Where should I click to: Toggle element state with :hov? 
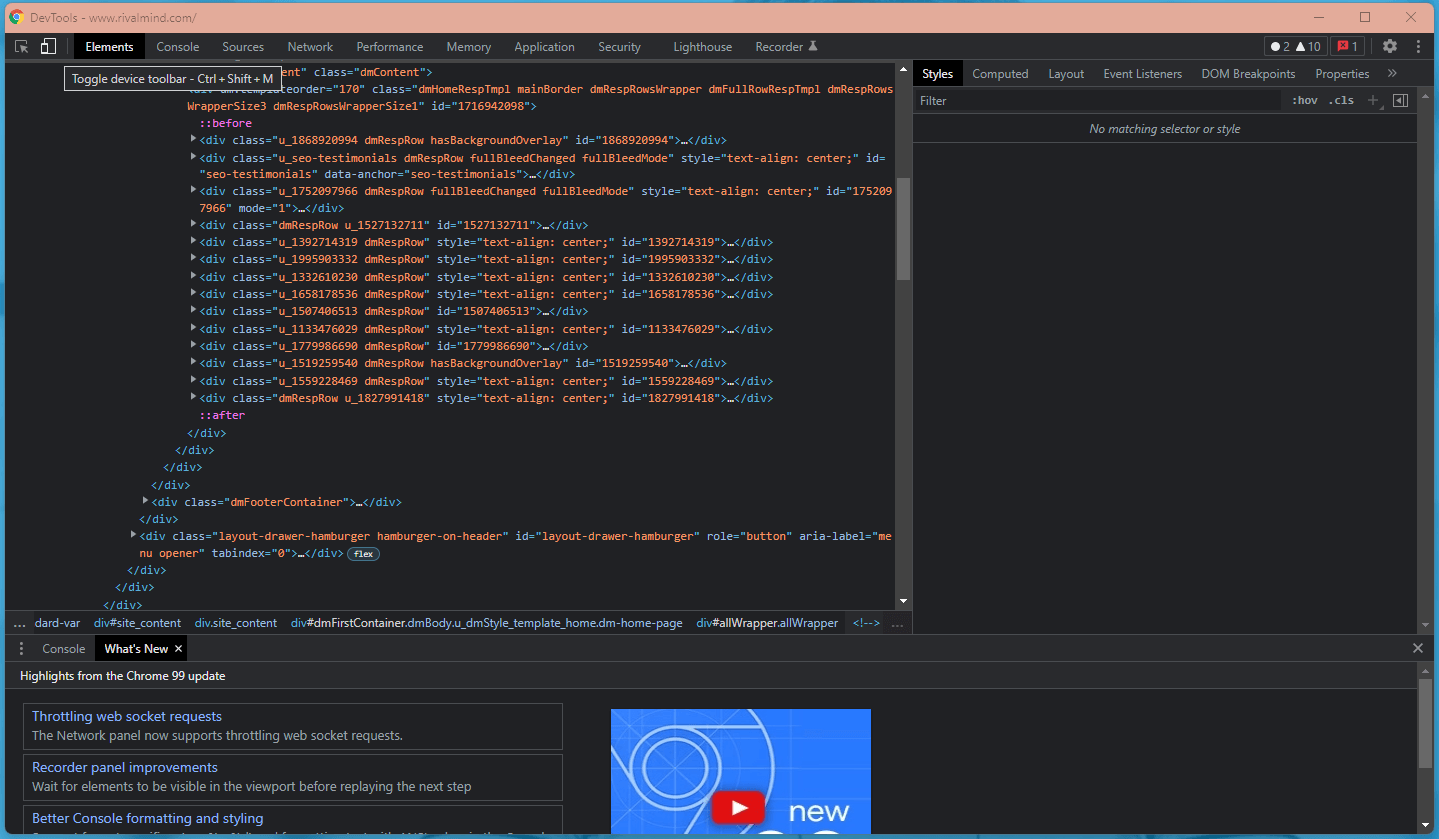(x=1305, y=100)
